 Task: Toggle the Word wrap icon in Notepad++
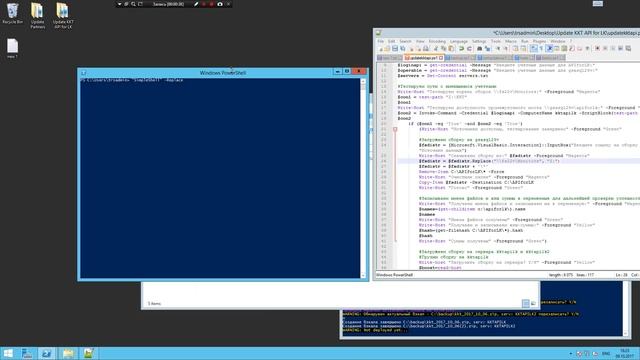(x=534, y=49)
